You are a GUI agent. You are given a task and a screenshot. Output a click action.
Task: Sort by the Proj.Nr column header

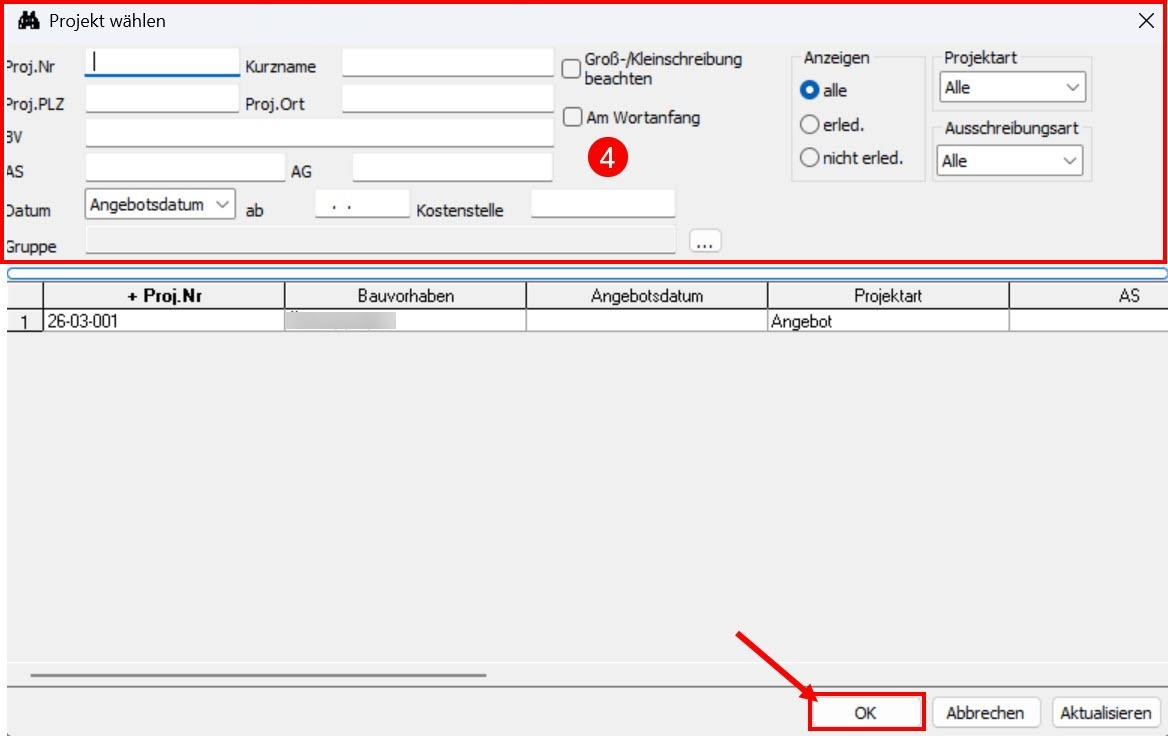(164, 296)
